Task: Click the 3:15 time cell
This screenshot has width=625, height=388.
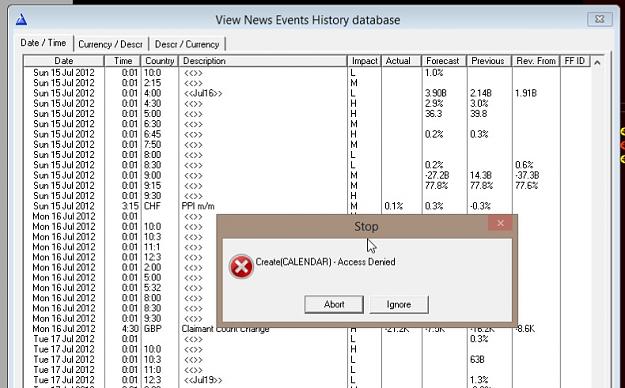Action: [x=130, y=206]
